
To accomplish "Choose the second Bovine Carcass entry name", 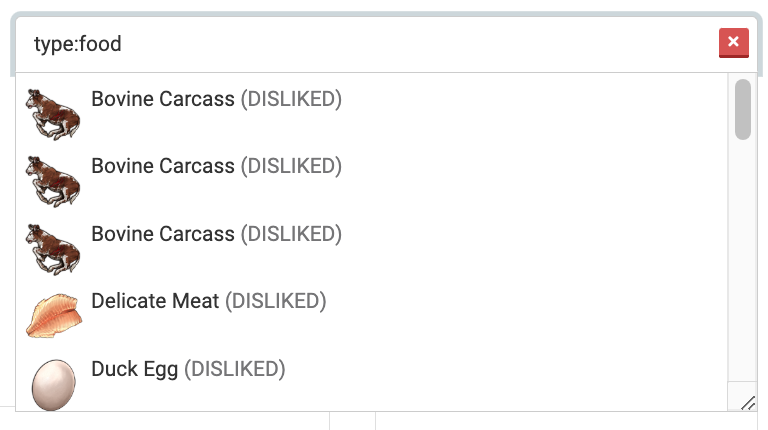I will tap(162, 166).
